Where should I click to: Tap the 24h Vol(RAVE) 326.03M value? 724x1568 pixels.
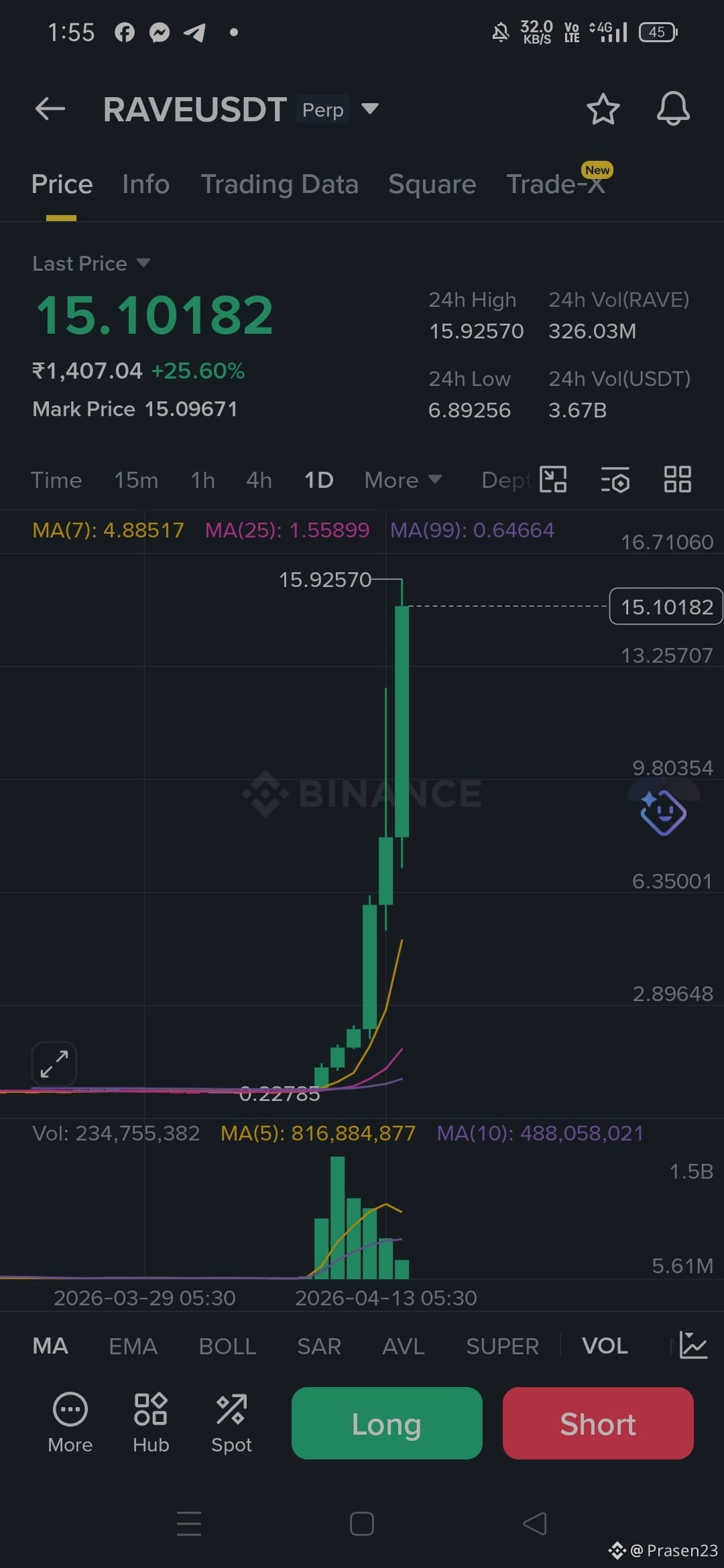point(592,331)
